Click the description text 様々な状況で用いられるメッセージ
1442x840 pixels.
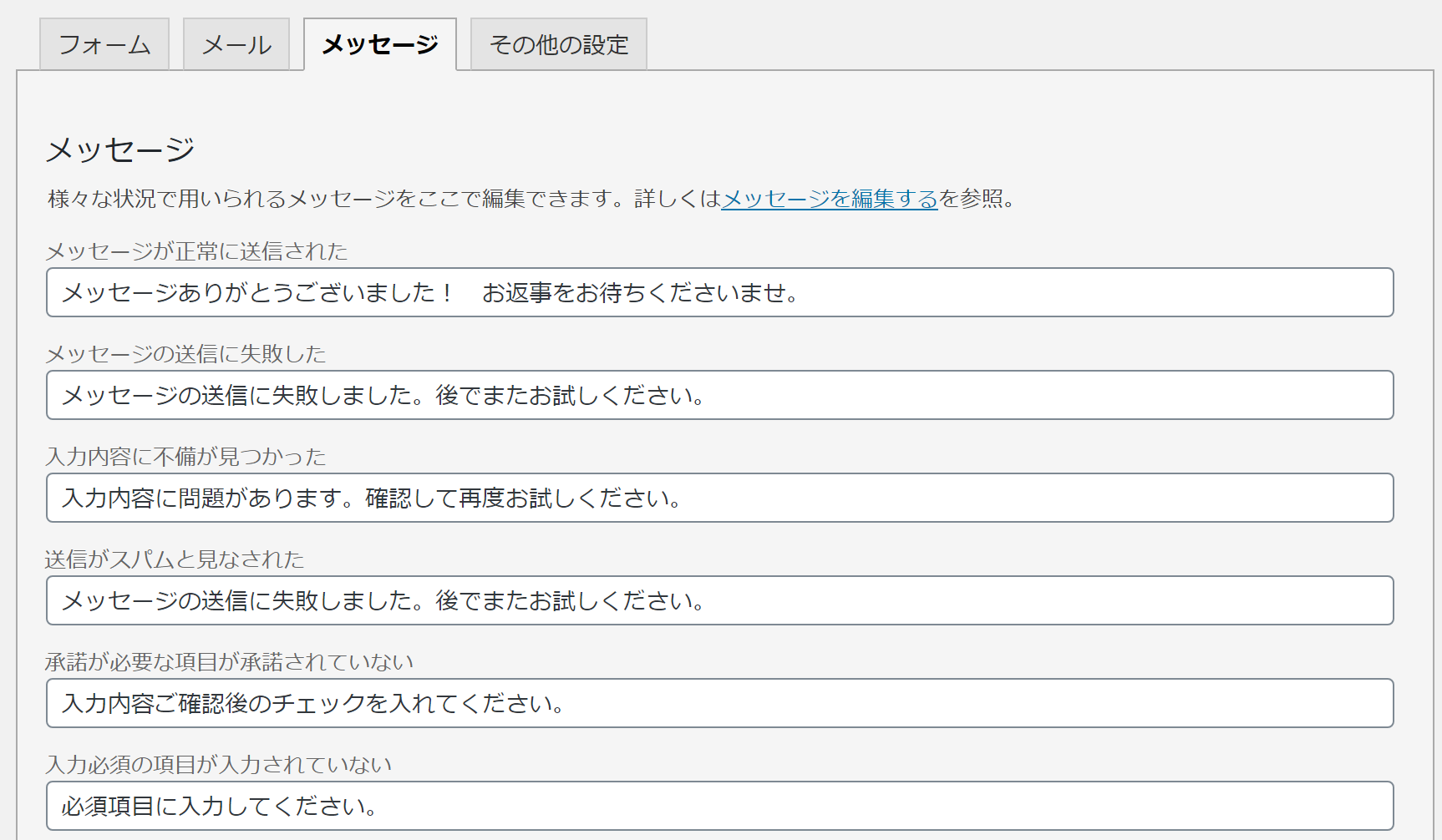click(x=221, y=199)
